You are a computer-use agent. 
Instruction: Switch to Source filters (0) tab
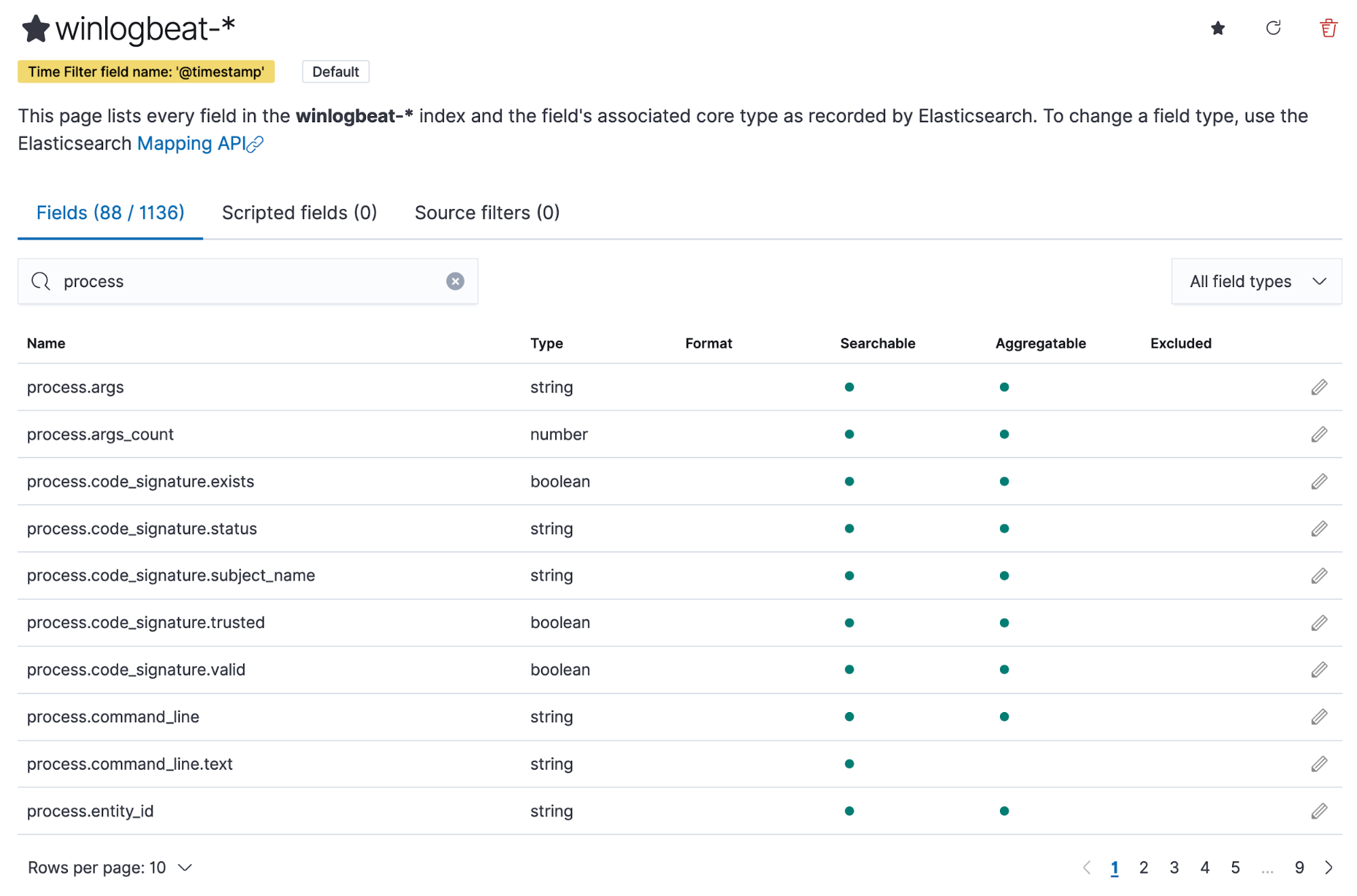click(487, 213)
